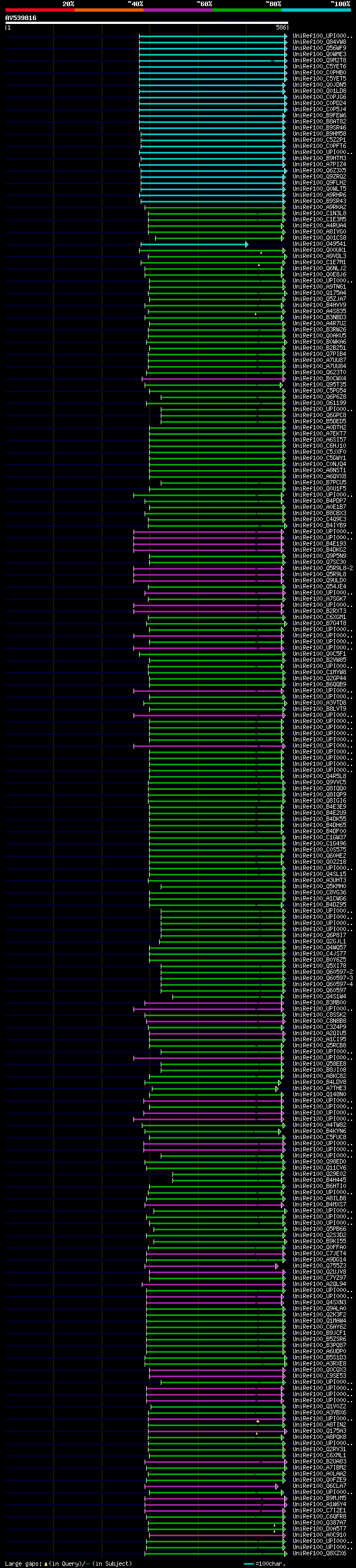Click label UniRef100_Q6Z3X5
Image resolution: width=356 pixels, height=1568 pixels.
pyautogui.click(x=319, y=170)
